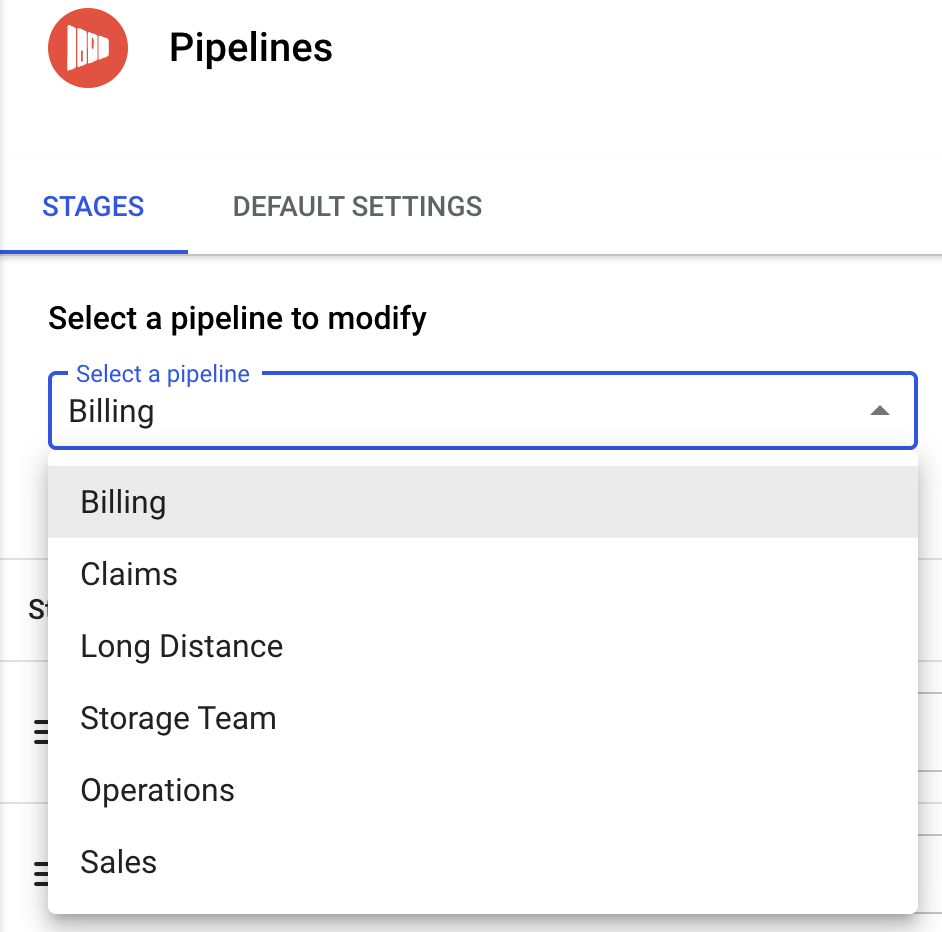Choose Operations from the dropdown list

tap(158, 790)
